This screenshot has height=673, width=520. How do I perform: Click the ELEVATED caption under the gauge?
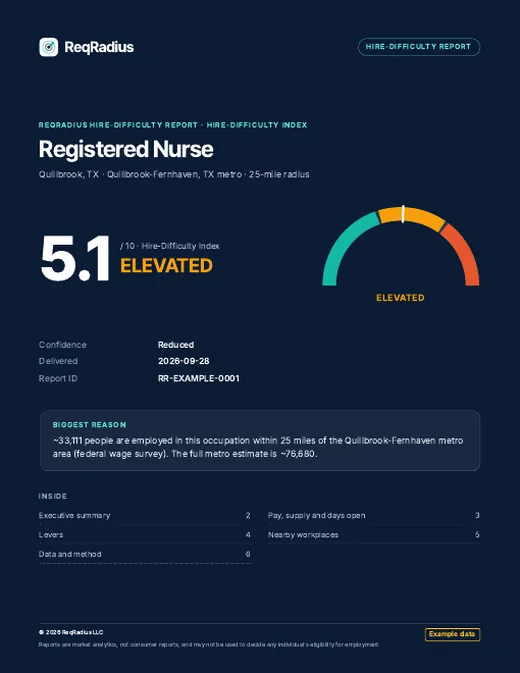[x=400, y=298]
